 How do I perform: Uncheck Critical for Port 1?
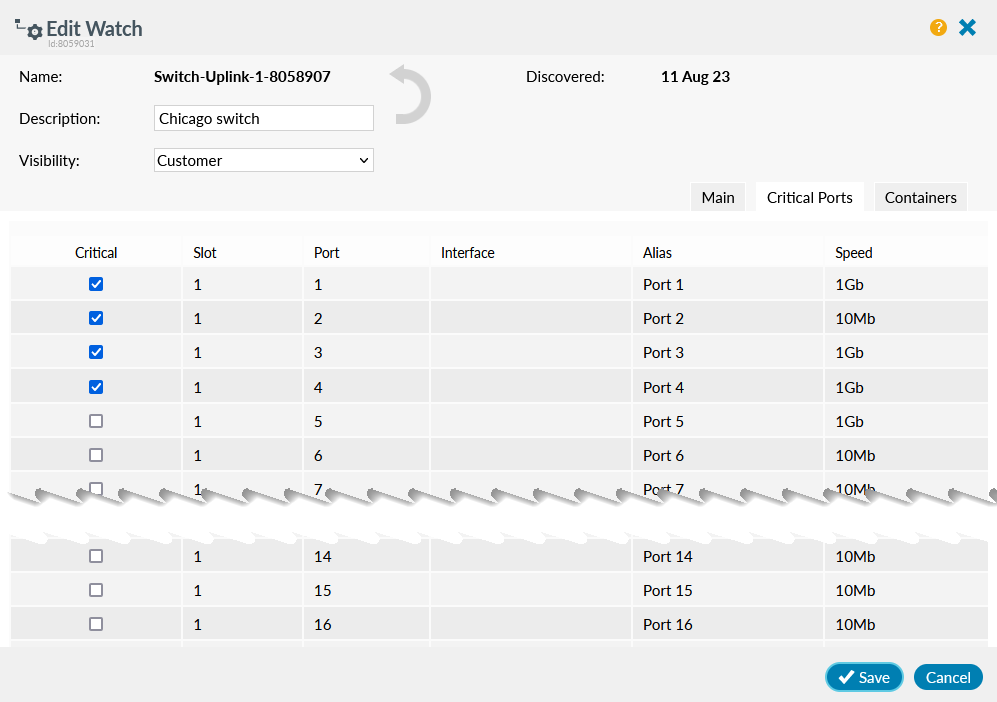click(x=96, y=284)
